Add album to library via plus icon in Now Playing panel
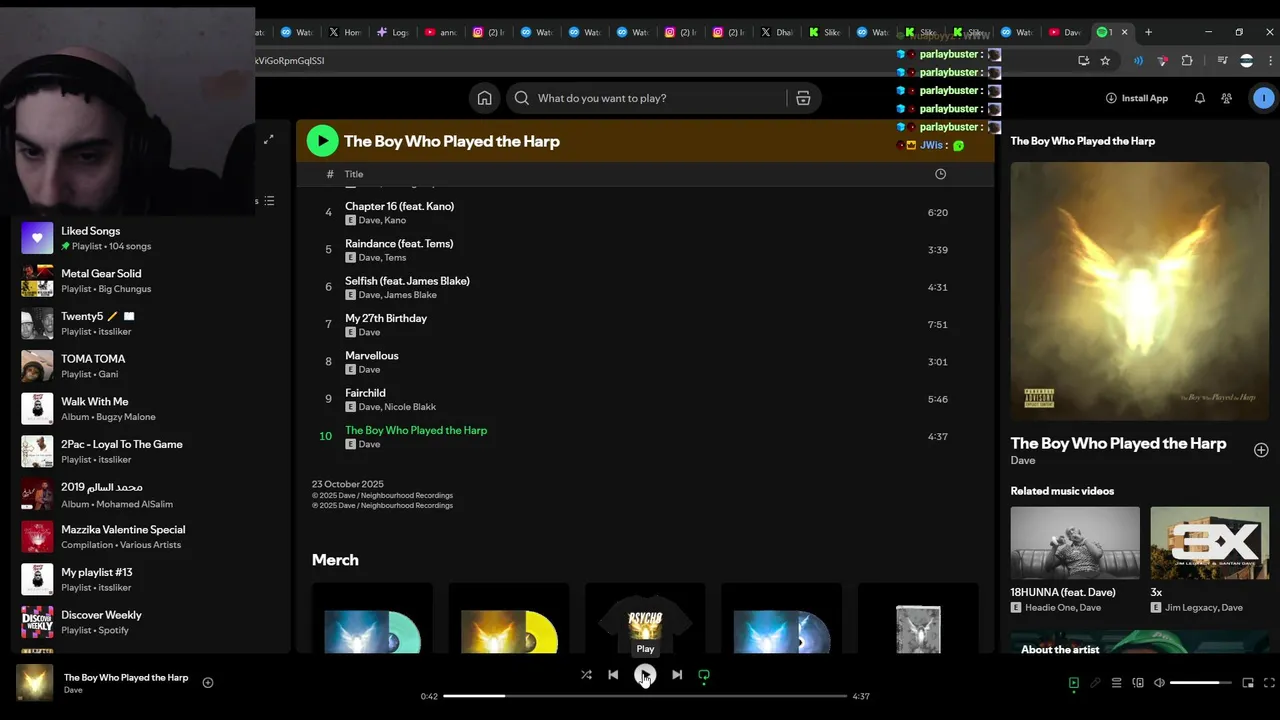 pyautogui.click(x=1261, y=450)
